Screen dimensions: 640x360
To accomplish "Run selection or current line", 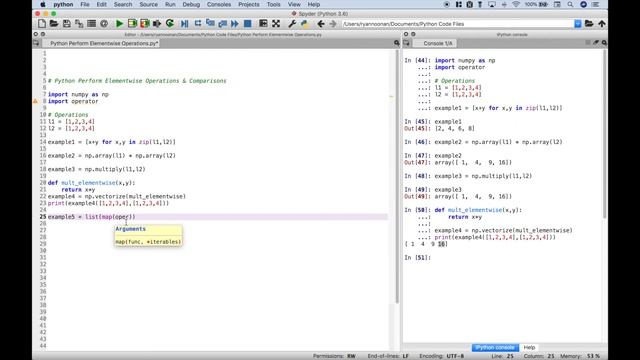I will (x=157, y=24).
